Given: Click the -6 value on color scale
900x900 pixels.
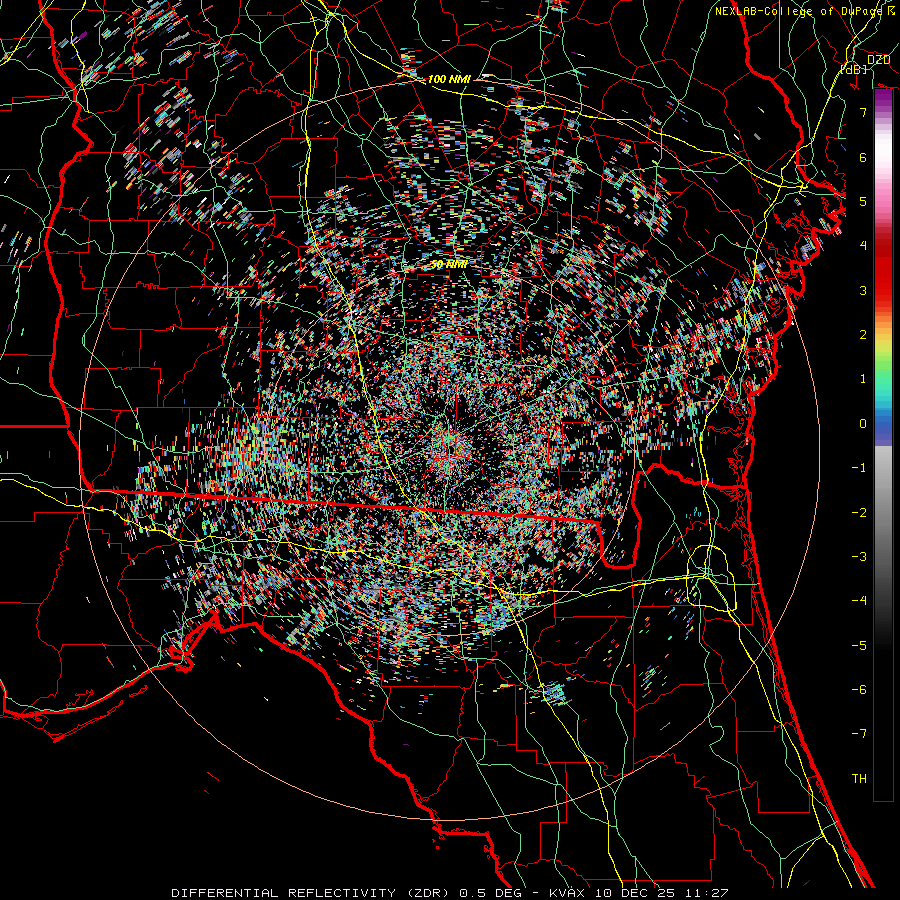Looking at the screenshot, I should (859, 690).
